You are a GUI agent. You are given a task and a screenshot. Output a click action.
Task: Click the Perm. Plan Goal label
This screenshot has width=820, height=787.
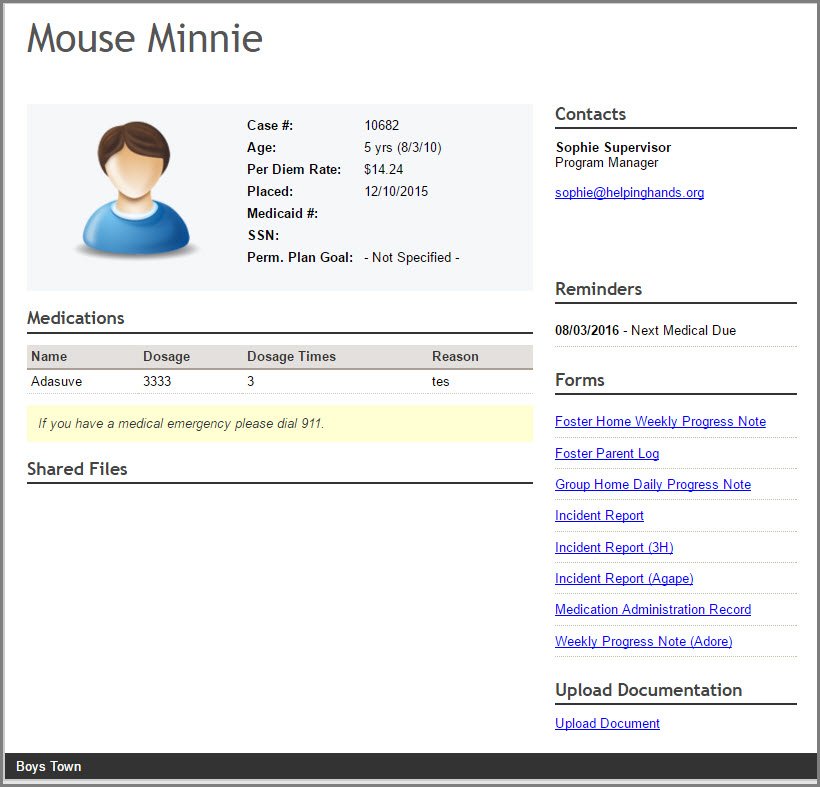pos(300,258)
